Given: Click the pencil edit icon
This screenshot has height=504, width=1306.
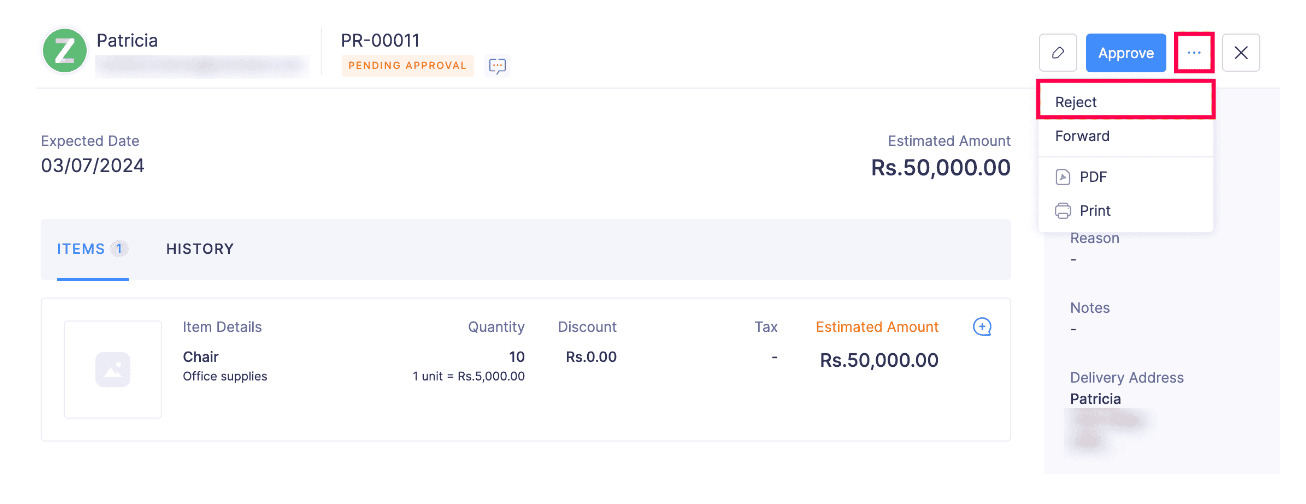Looking at the screenshot, I should (1058, 53).
